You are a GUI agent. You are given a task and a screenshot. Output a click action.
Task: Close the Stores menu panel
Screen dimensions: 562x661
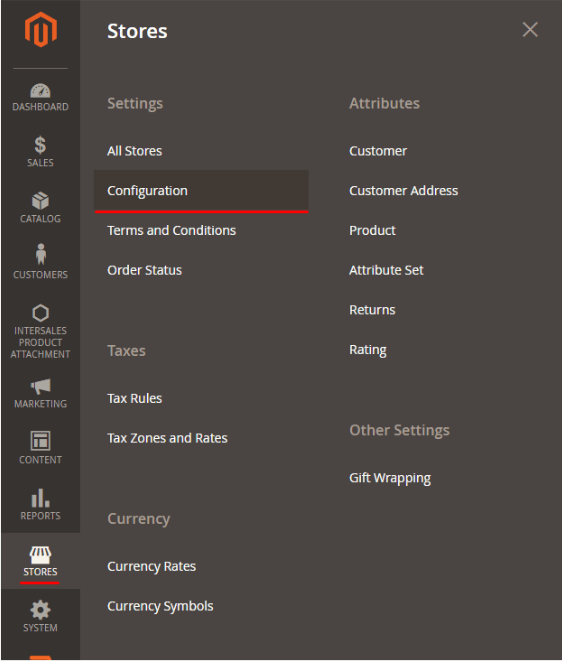coord(530,30)
